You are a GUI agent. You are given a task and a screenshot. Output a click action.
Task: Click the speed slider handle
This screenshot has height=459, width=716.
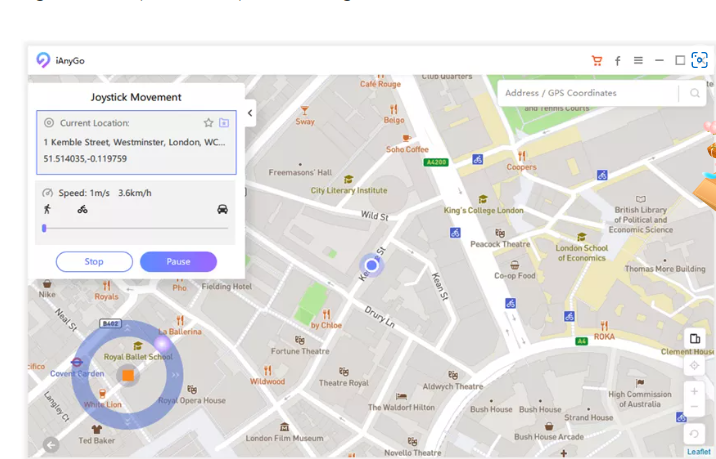44,228
